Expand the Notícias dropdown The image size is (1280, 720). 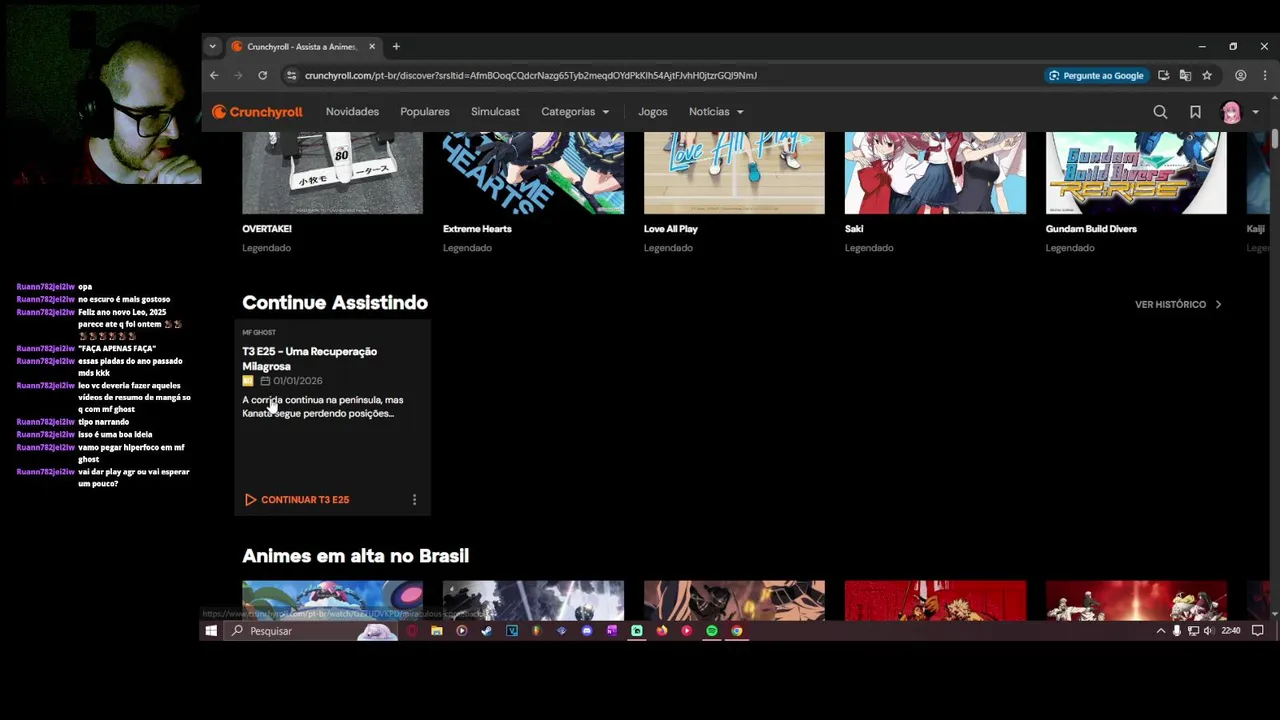tap(716, 112)
